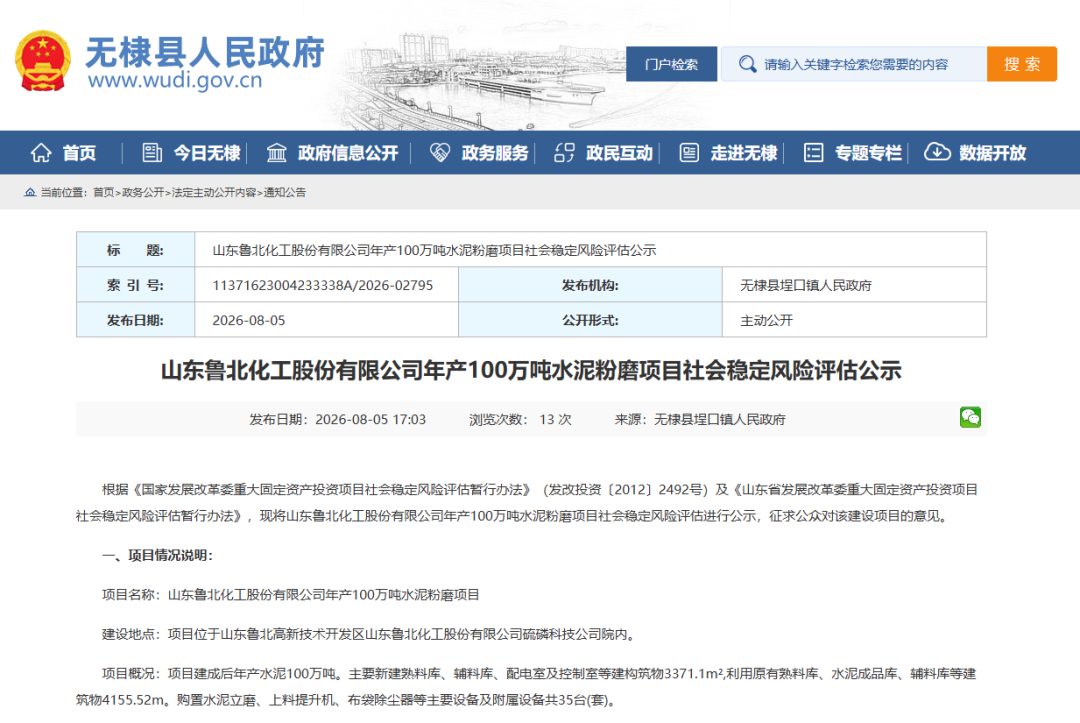Image resolution: width=1080 pixels, height=723 pixels.
Task: Click the 政务服务 handshake heart icon
Action: 439,153
